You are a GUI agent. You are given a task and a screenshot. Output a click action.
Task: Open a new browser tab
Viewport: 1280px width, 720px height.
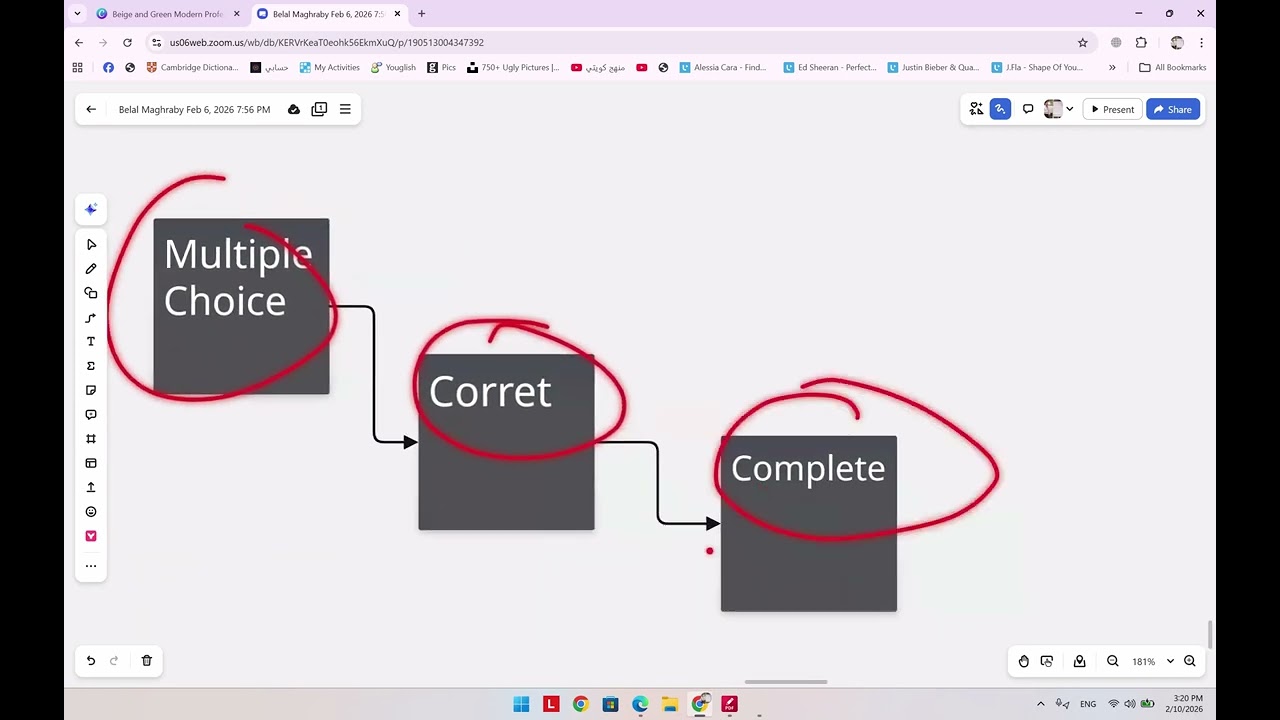coord(421,14)
